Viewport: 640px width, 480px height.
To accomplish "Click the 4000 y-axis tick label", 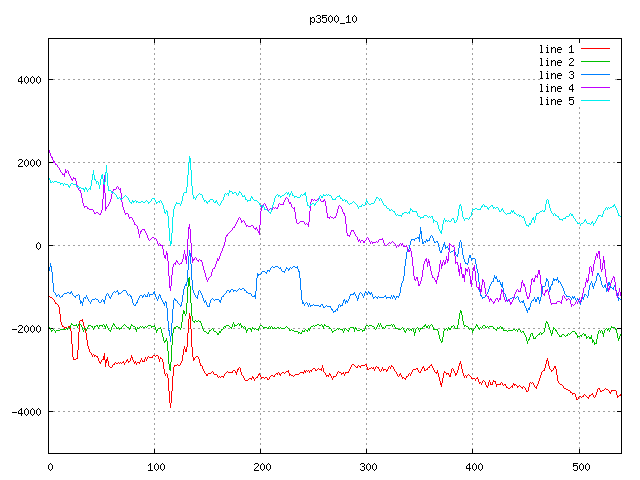I will pyautogui.click(x=28, y=80).
